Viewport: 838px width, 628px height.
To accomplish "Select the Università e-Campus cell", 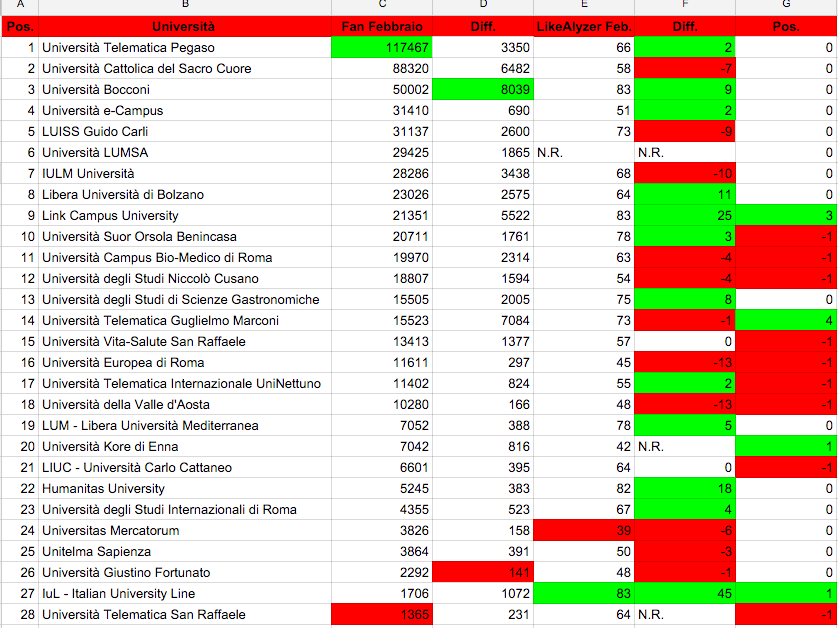I will click(x=185, y=111).
